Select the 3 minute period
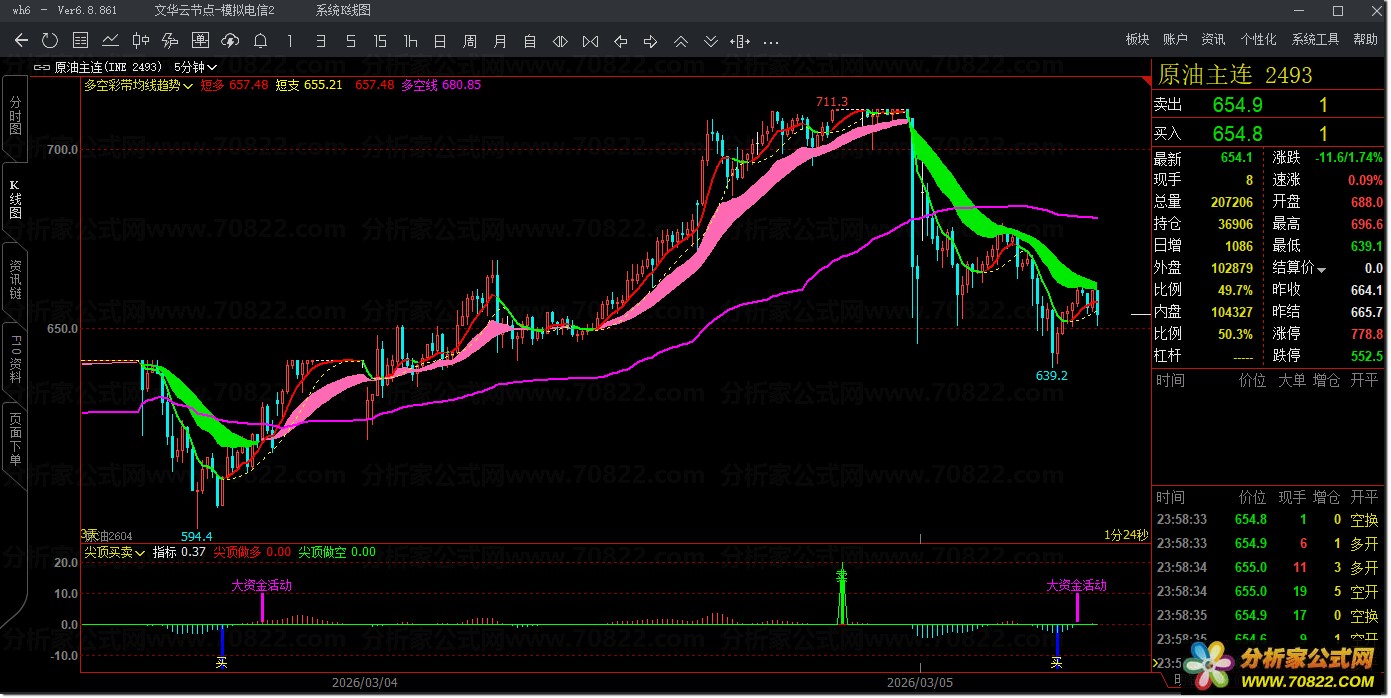1391x698 pixels. click(x=320, y=41)
